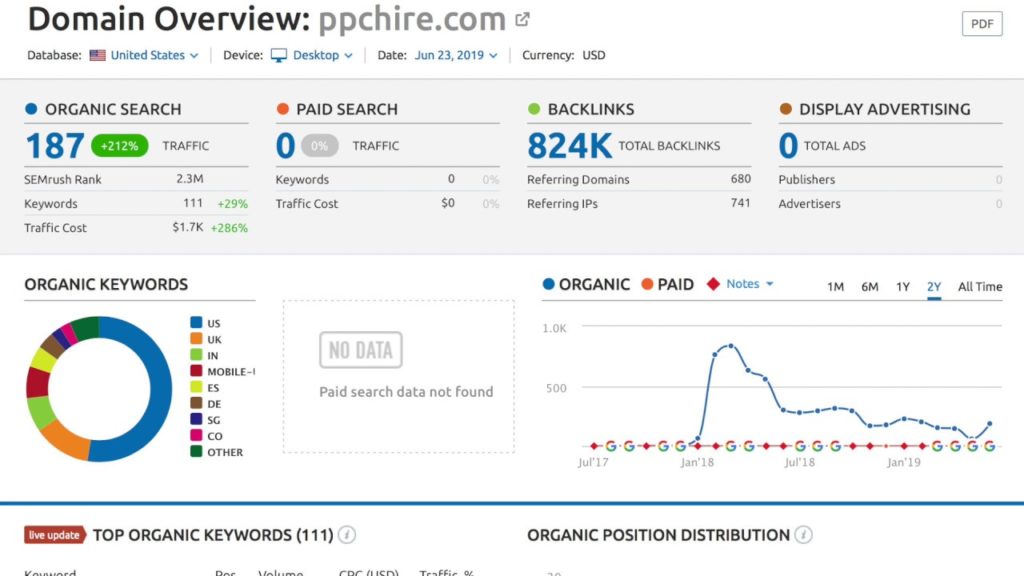Open United States database dropdown
This screenshot has width=1024, height=576.
[153, 56]
